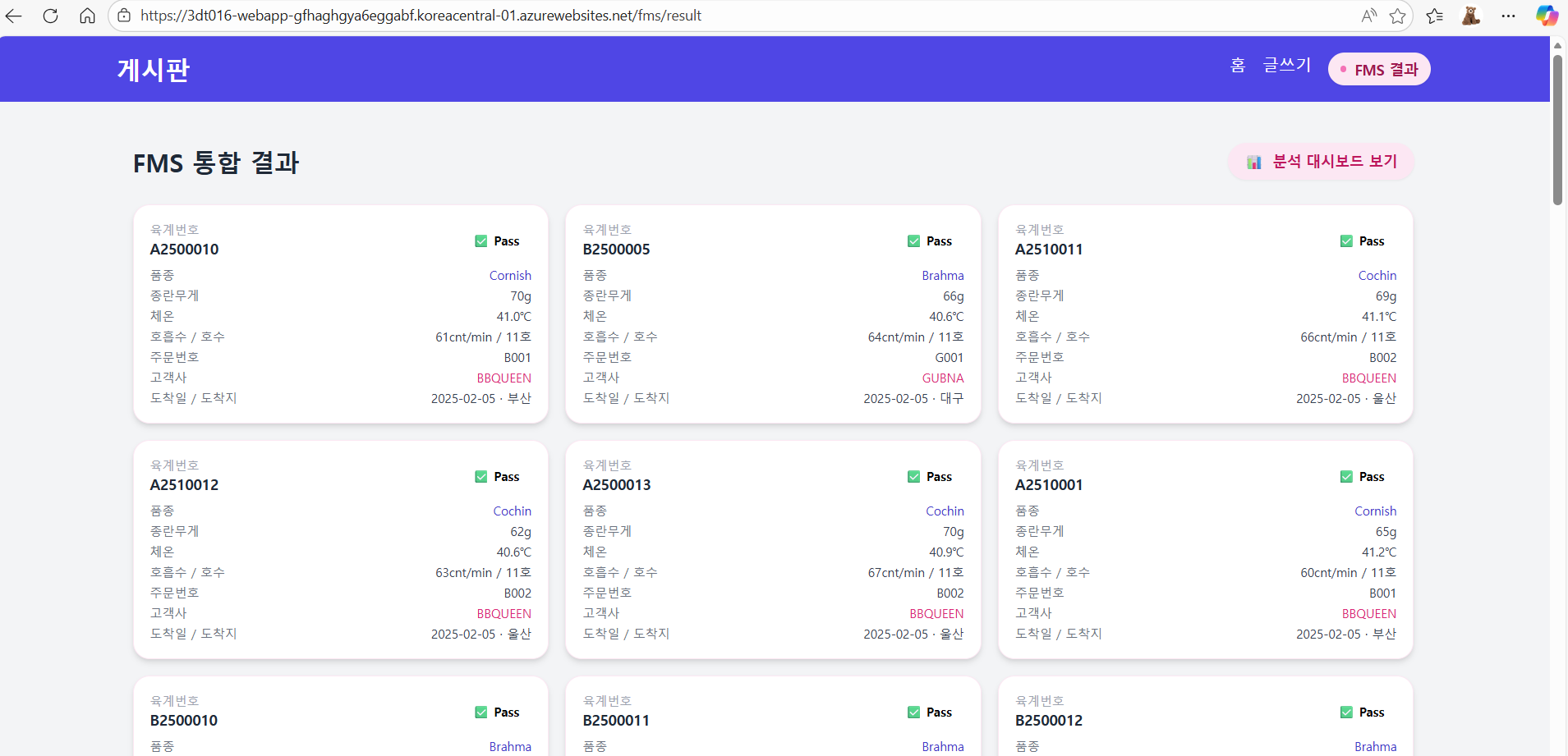This screenshot has height=756, width=1568.
Task: Click the Pass check icon for B2500012
Action: click(x=1346, y=712)
